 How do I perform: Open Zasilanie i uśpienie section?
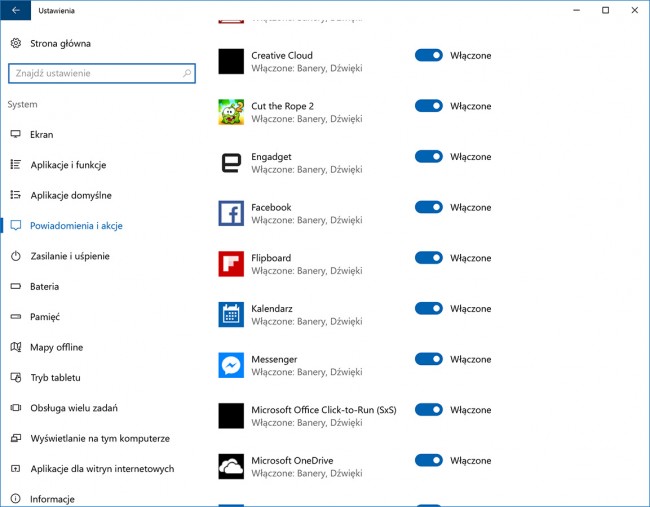click(70, 256)
